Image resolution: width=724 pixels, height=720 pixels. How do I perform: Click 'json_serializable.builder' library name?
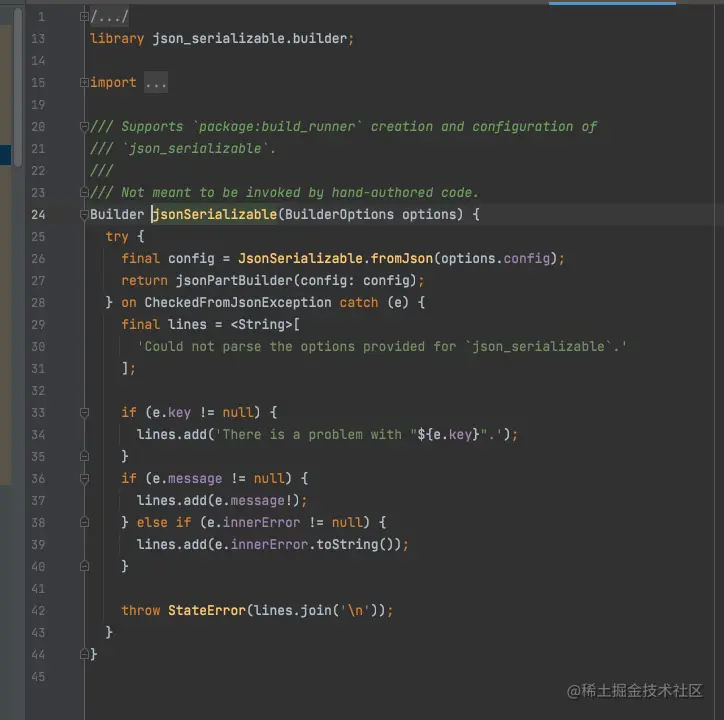point(249,38)
